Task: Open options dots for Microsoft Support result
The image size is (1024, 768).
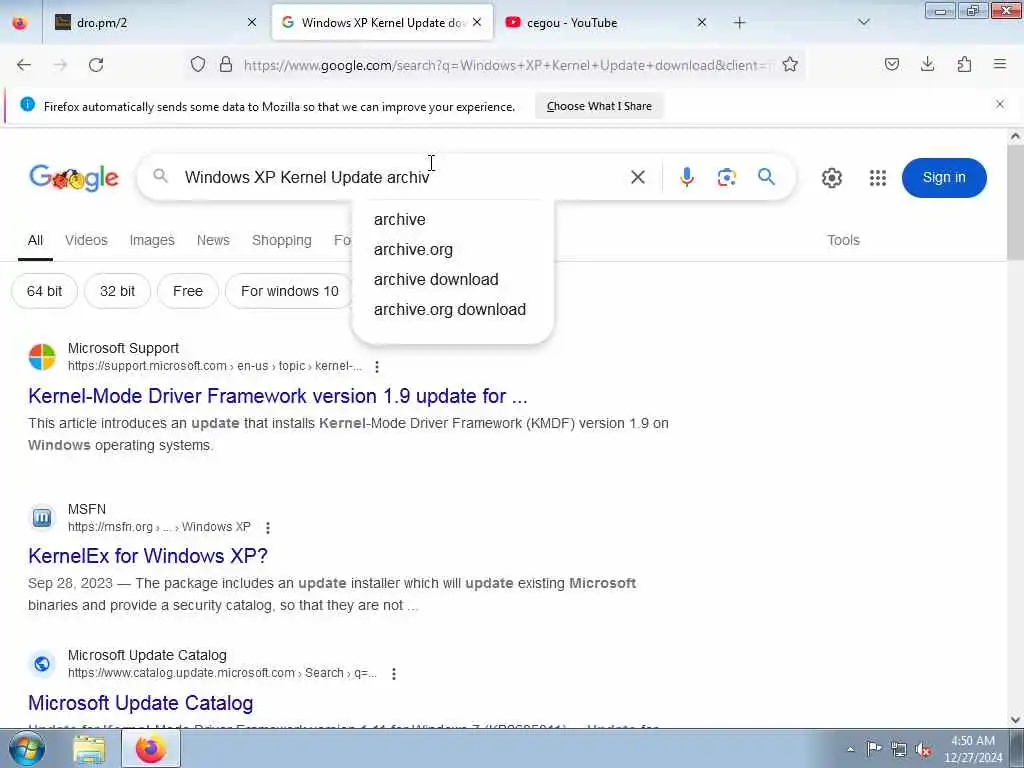Action: coord(377,367)
